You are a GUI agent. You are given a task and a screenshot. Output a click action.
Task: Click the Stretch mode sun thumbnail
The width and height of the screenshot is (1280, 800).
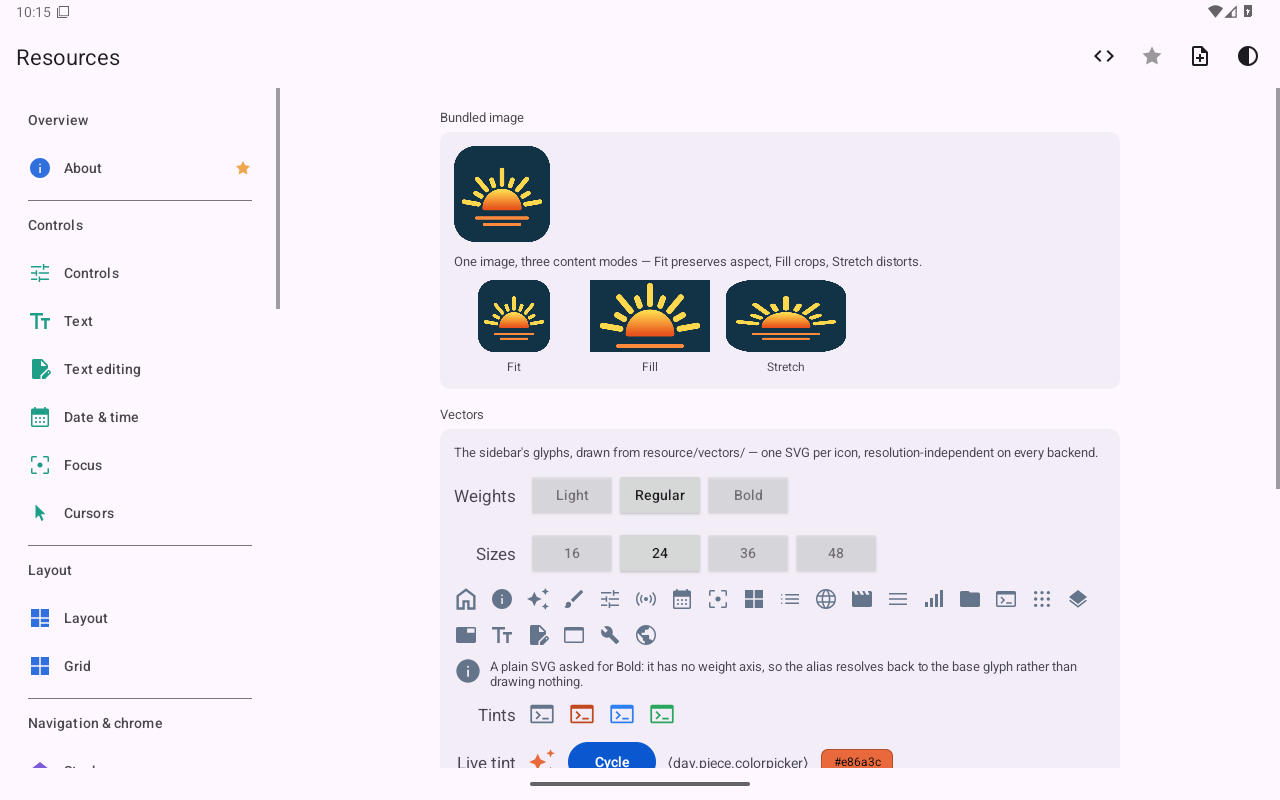(x=786, y=316)
